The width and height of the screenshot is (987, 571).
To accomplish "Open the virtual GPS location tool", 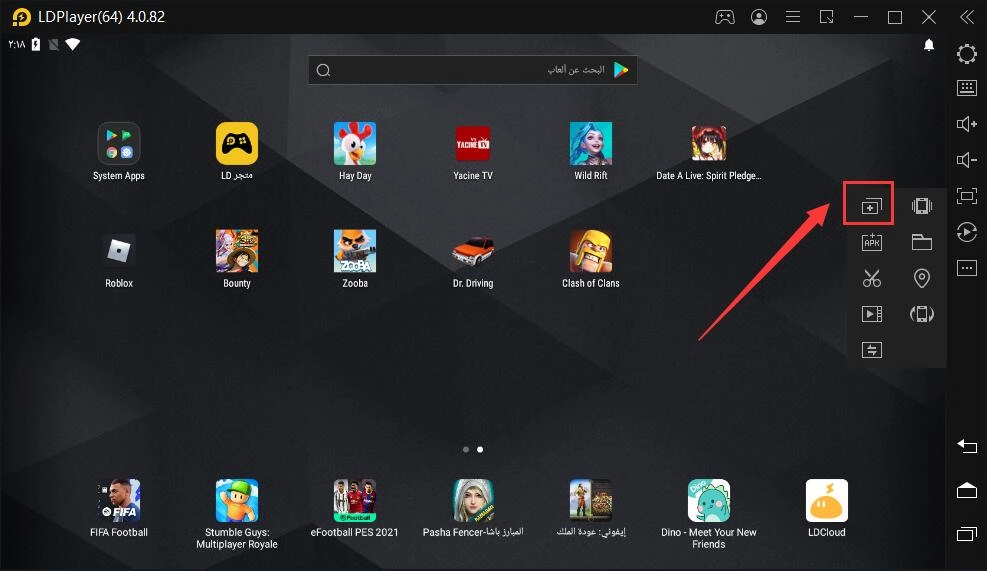I will pos(922,278).
